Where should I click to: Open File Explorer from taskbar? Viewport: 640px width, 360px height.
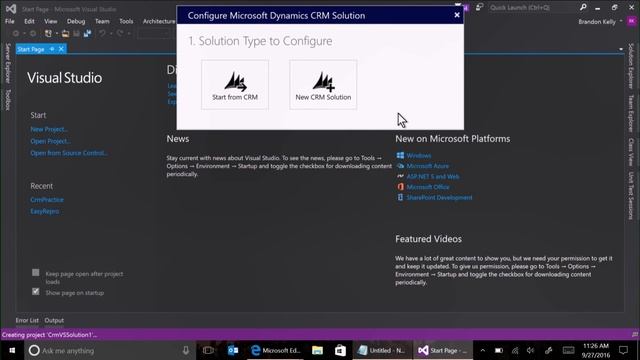318,350
